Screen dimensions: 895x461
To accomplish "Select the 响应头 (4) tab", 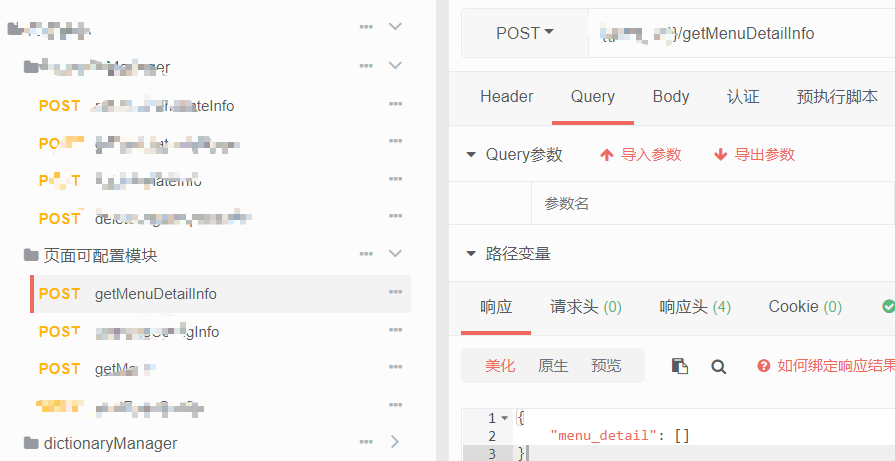I will [695, 307].
